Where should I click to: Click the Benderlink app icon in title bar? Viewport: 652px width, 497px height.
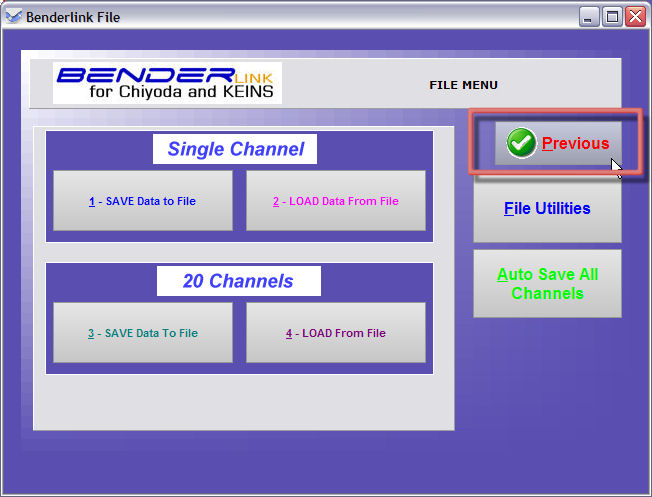click(x=13, y=15)
